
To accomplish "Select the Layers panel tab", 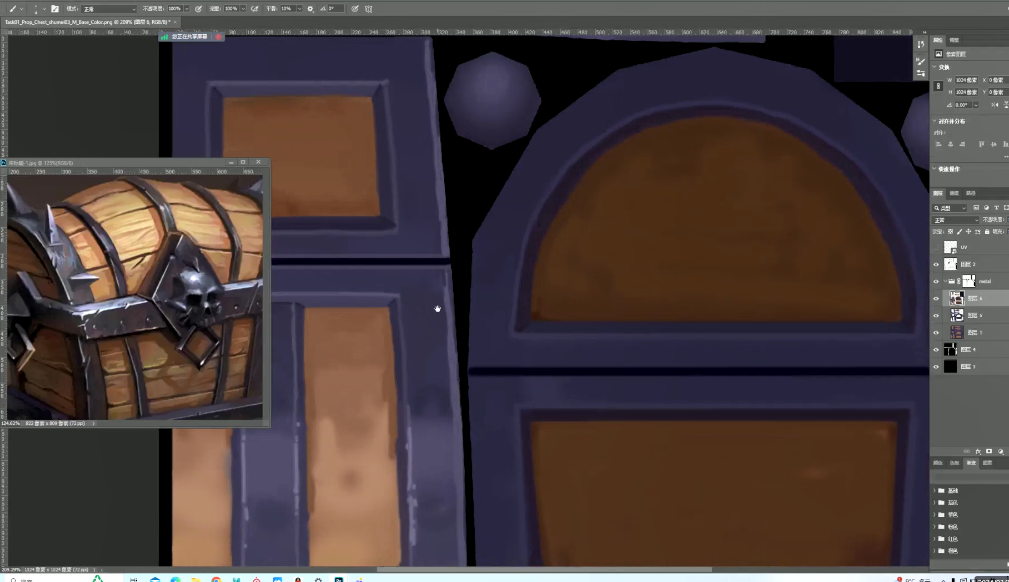I will [938, 193].
